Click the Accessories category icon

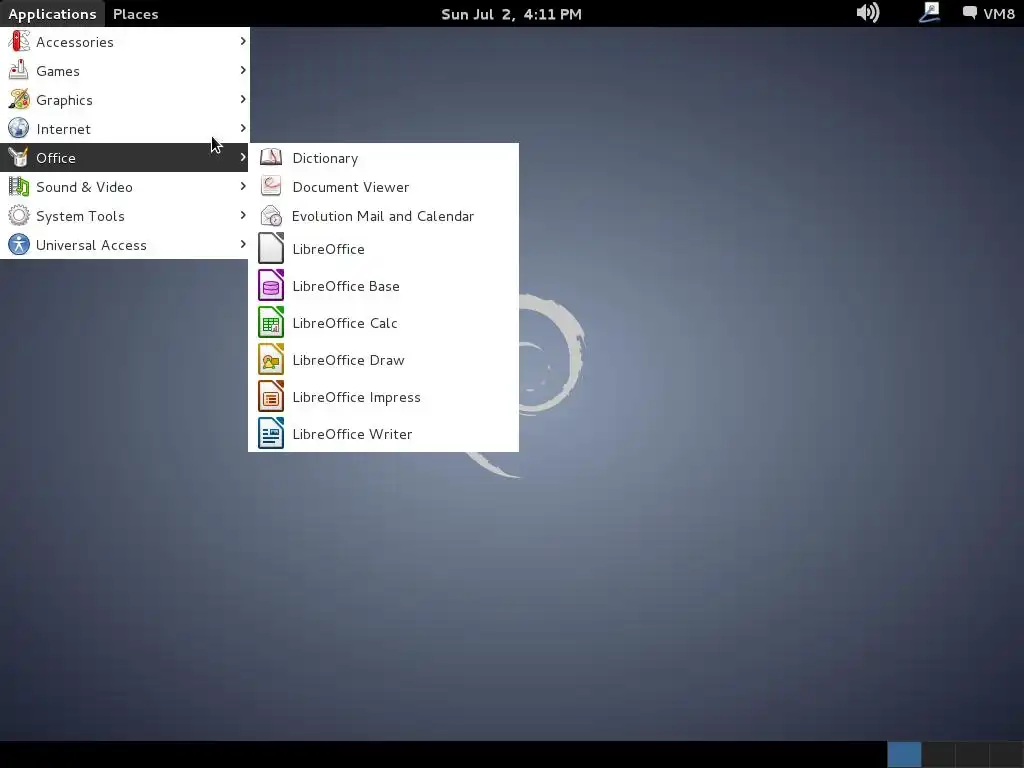point(19,42)
